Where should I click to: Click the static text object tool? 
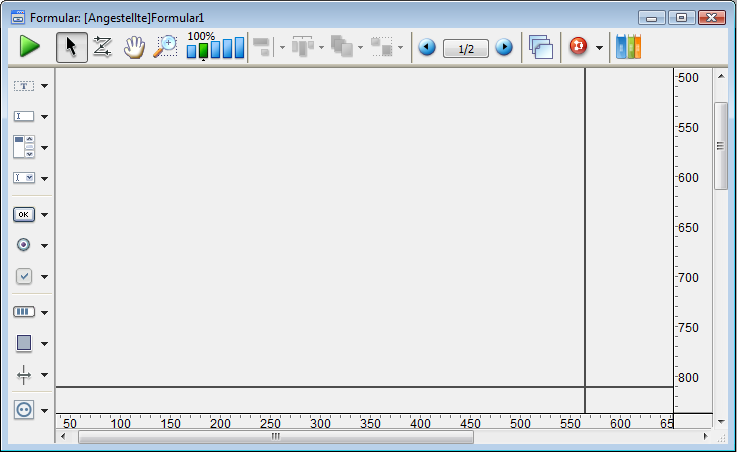click(x=24, y=87)
